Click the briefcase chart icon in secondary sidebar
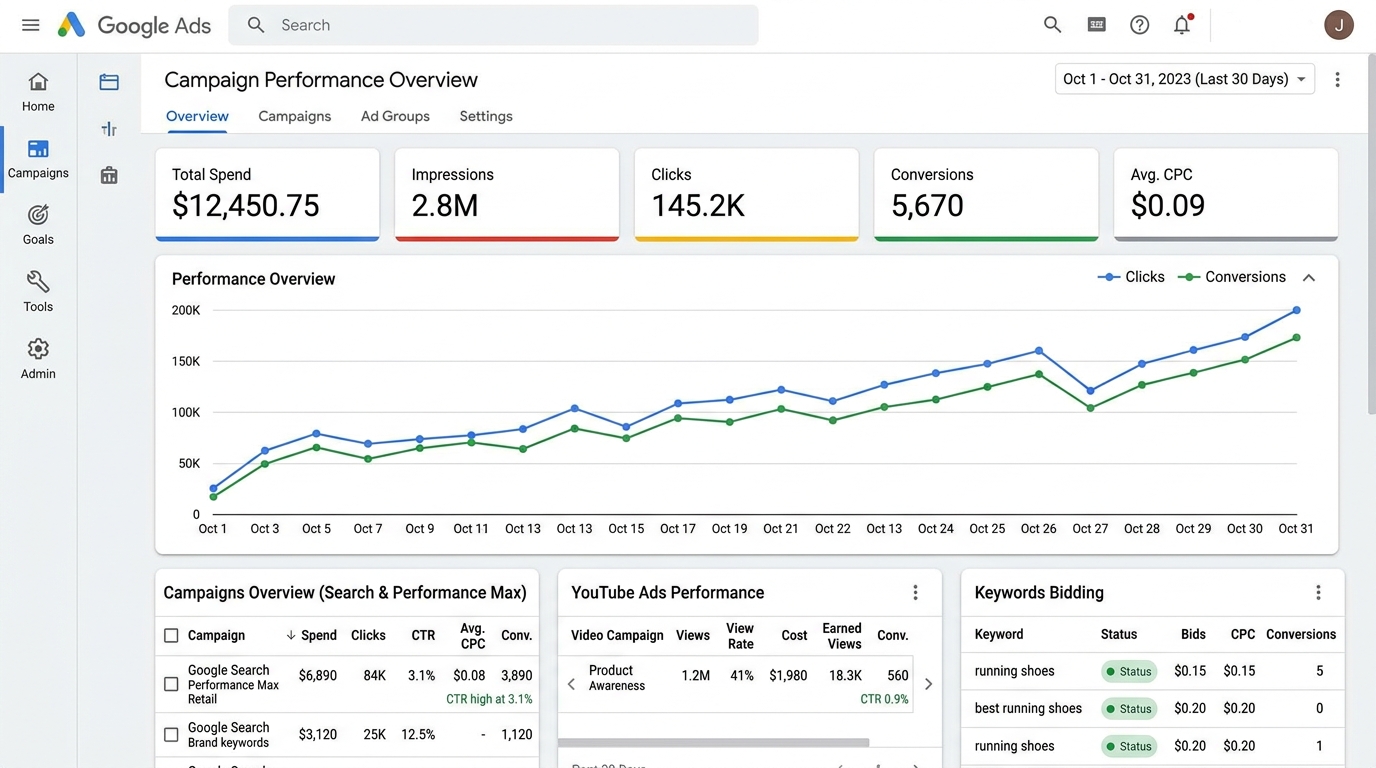The width and height of the screenshot is (1376, 768). [x=109, y=176]
